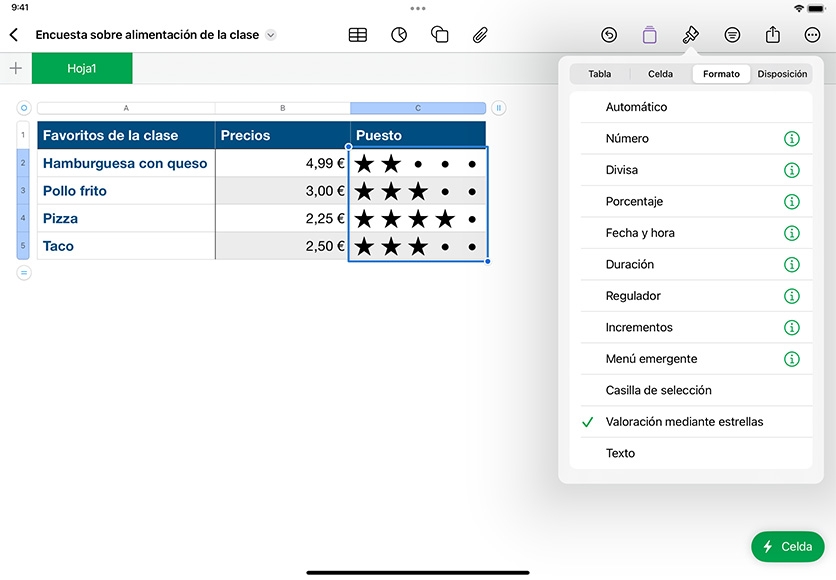Add a new sheet with plus icon
This screenshot has width=836, height=580.
pyautogui.click(x=16, y=68)
